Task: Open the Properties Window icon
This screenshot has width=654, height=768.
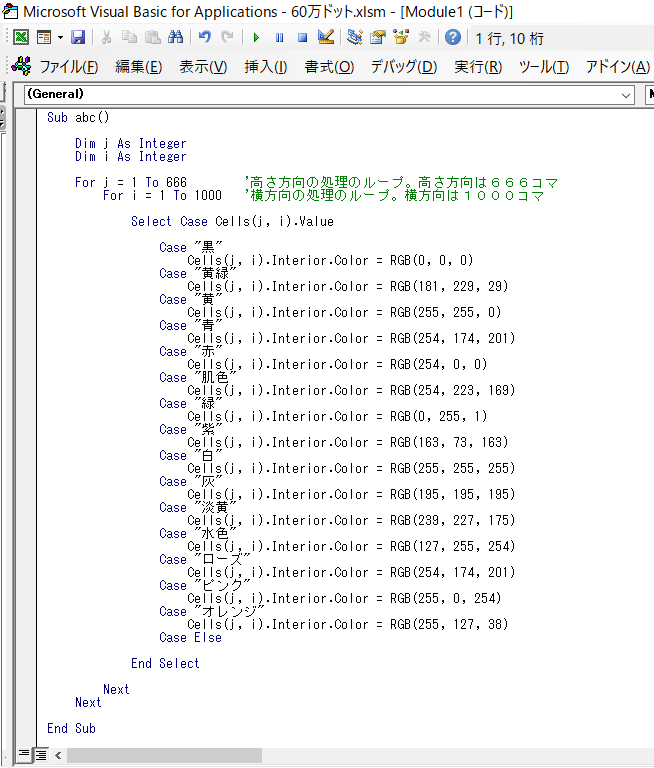Action: pyautogui.click(x=378, y=37)
